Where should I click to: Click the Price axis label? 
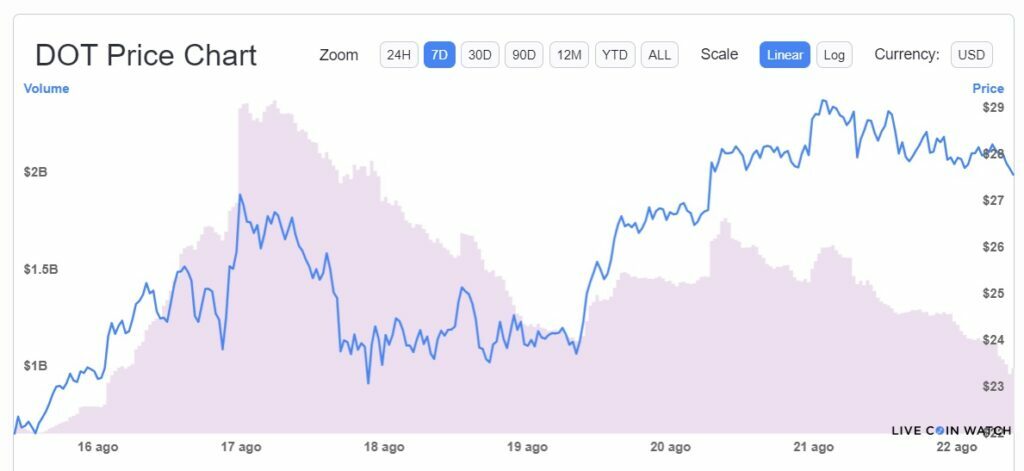click(x=988, y=89)
